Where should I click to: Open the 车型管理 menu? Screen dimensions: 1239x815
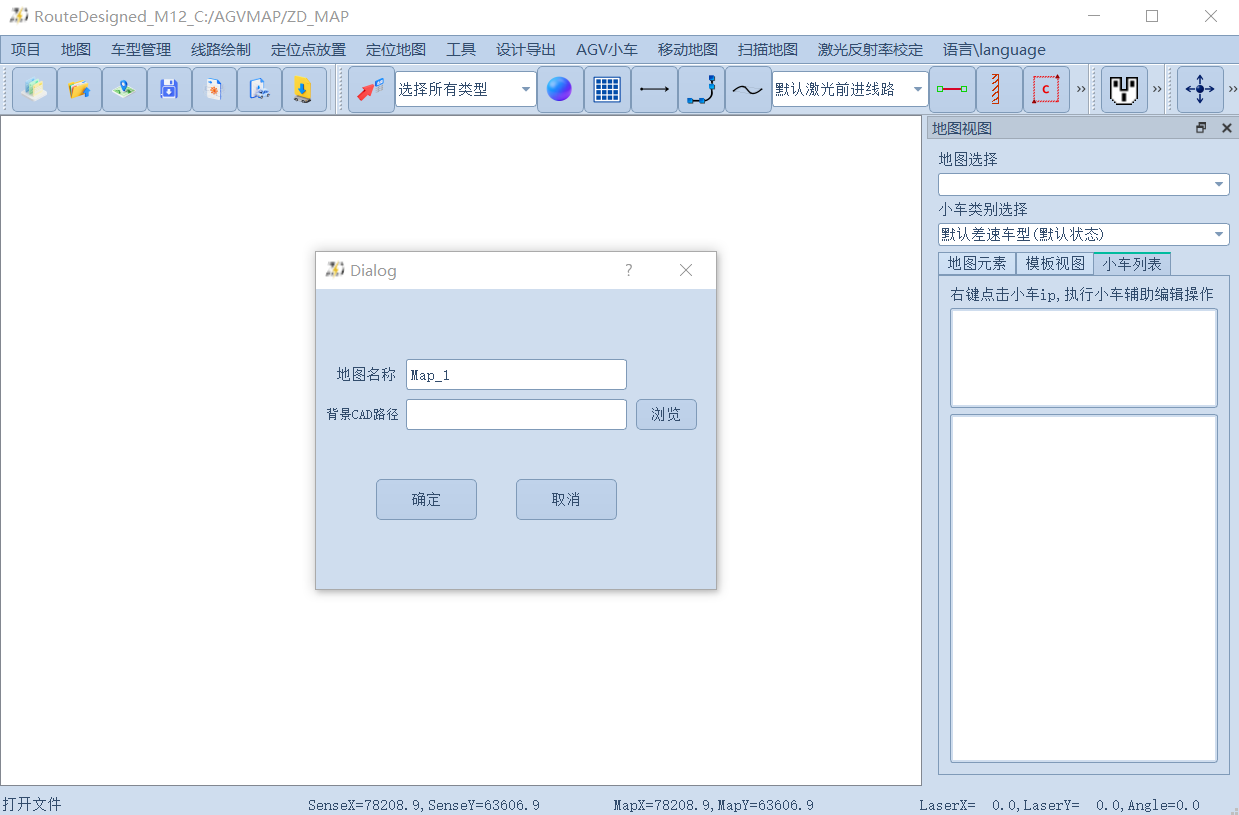click(x=141, y=50)
